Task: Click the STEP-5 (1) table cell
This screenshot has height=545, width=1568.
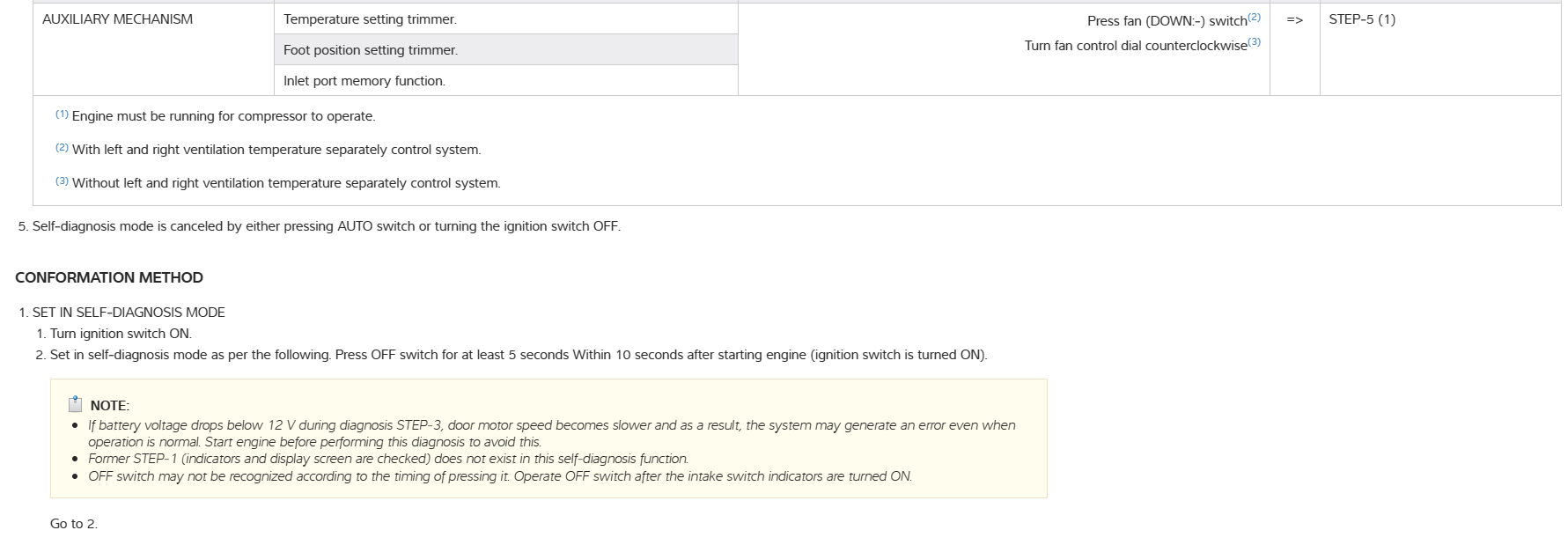Action: coord(1362,19)
